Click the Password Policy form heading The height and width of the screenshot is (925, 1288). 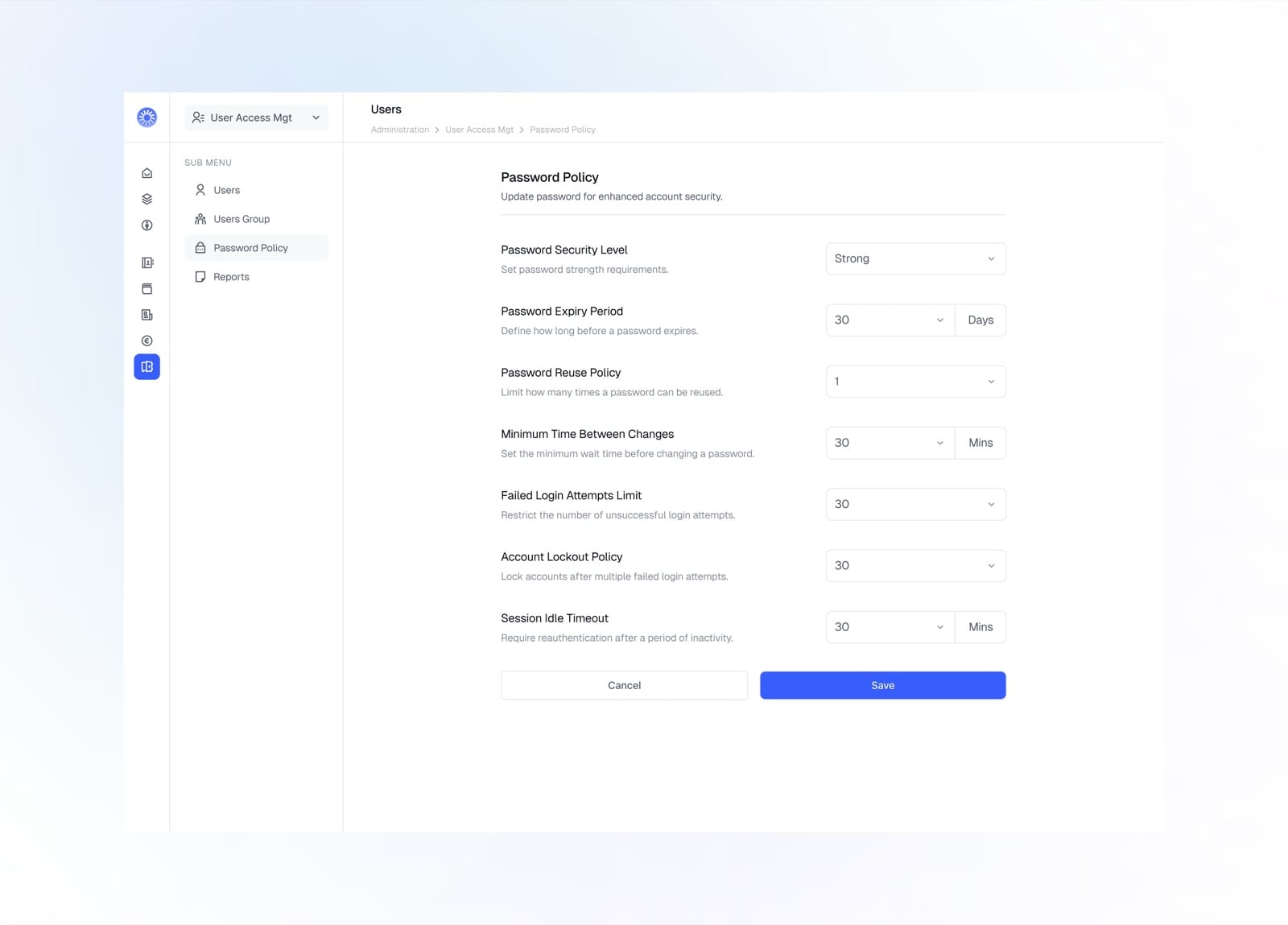550,177
